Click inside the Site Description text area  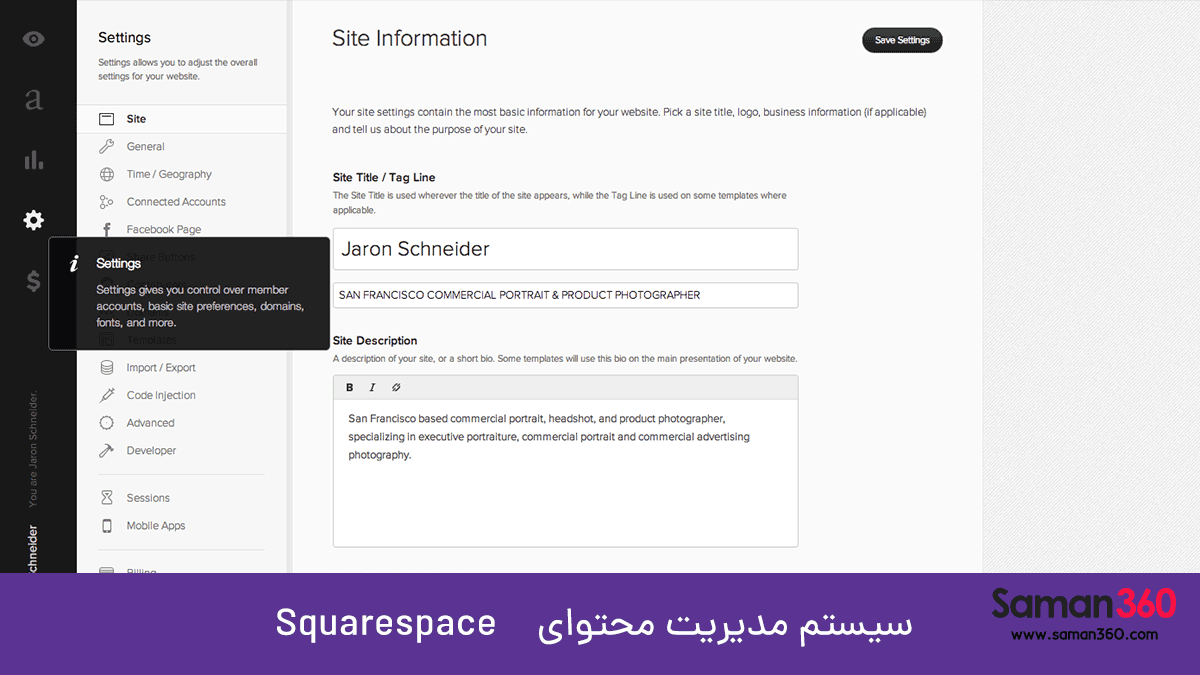(565, 473)
